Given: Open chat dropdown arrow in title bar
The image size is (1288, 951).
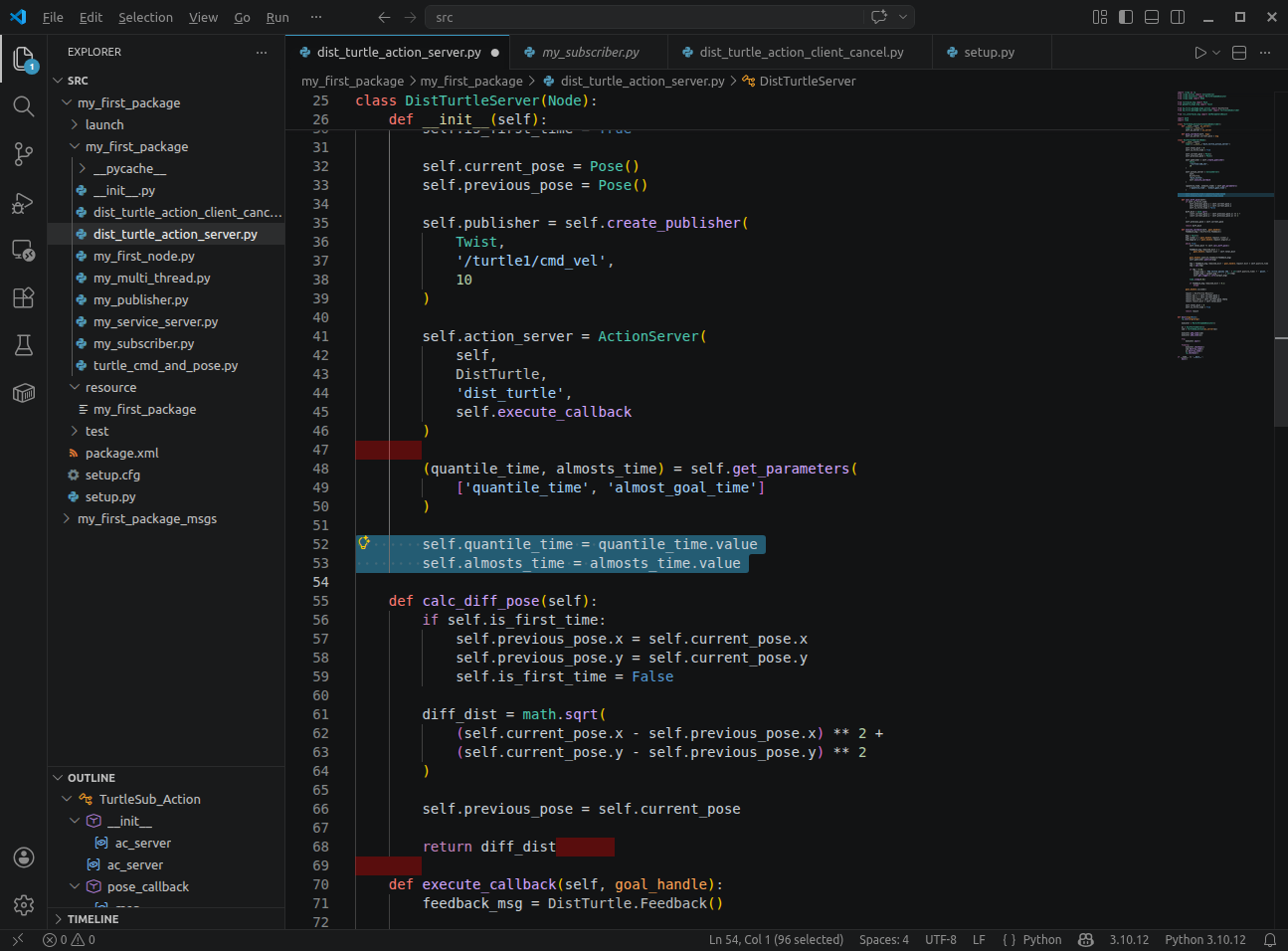Looking at the screenshot, I should (x=903, y=17).
